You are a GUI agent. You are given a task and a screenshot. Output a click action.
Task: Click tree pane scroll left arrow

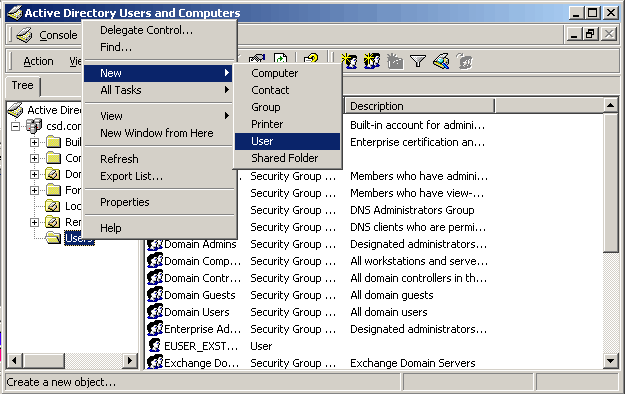coord(14,361)
